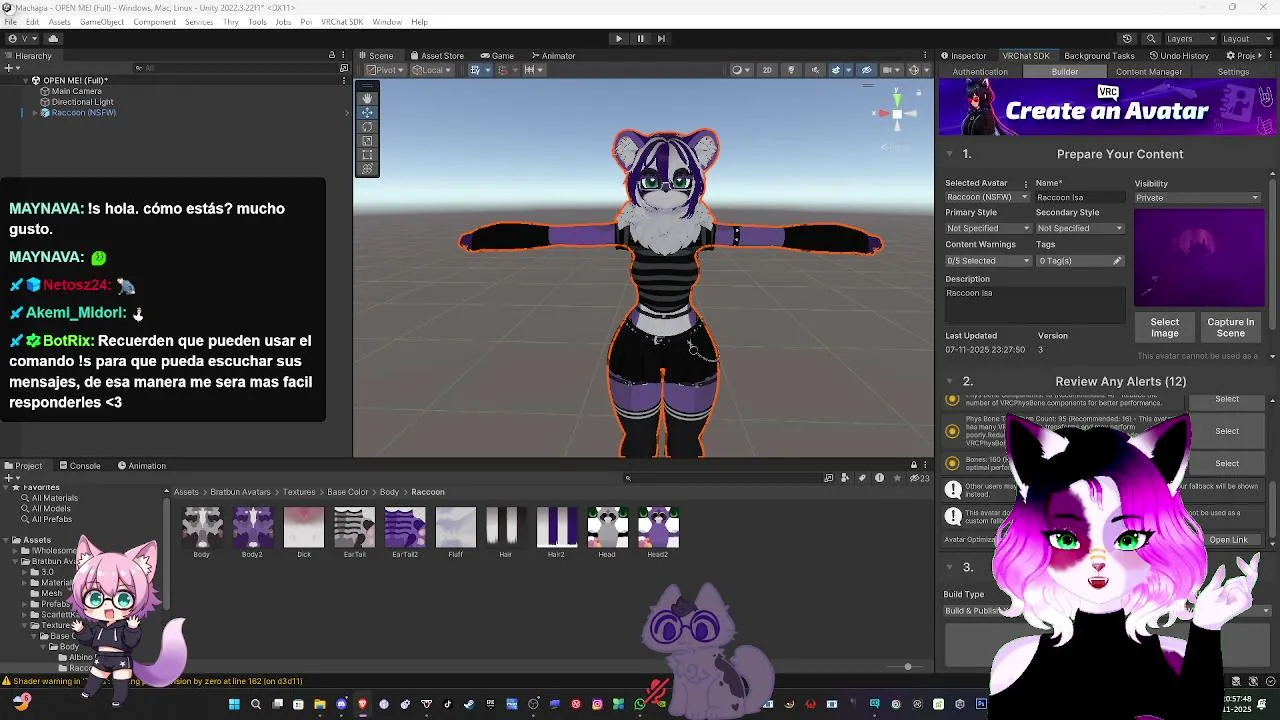The height and width of the screenshot is (720, 1280).
Task: Switch to the Game tab
Action: (x=497, y=56)
